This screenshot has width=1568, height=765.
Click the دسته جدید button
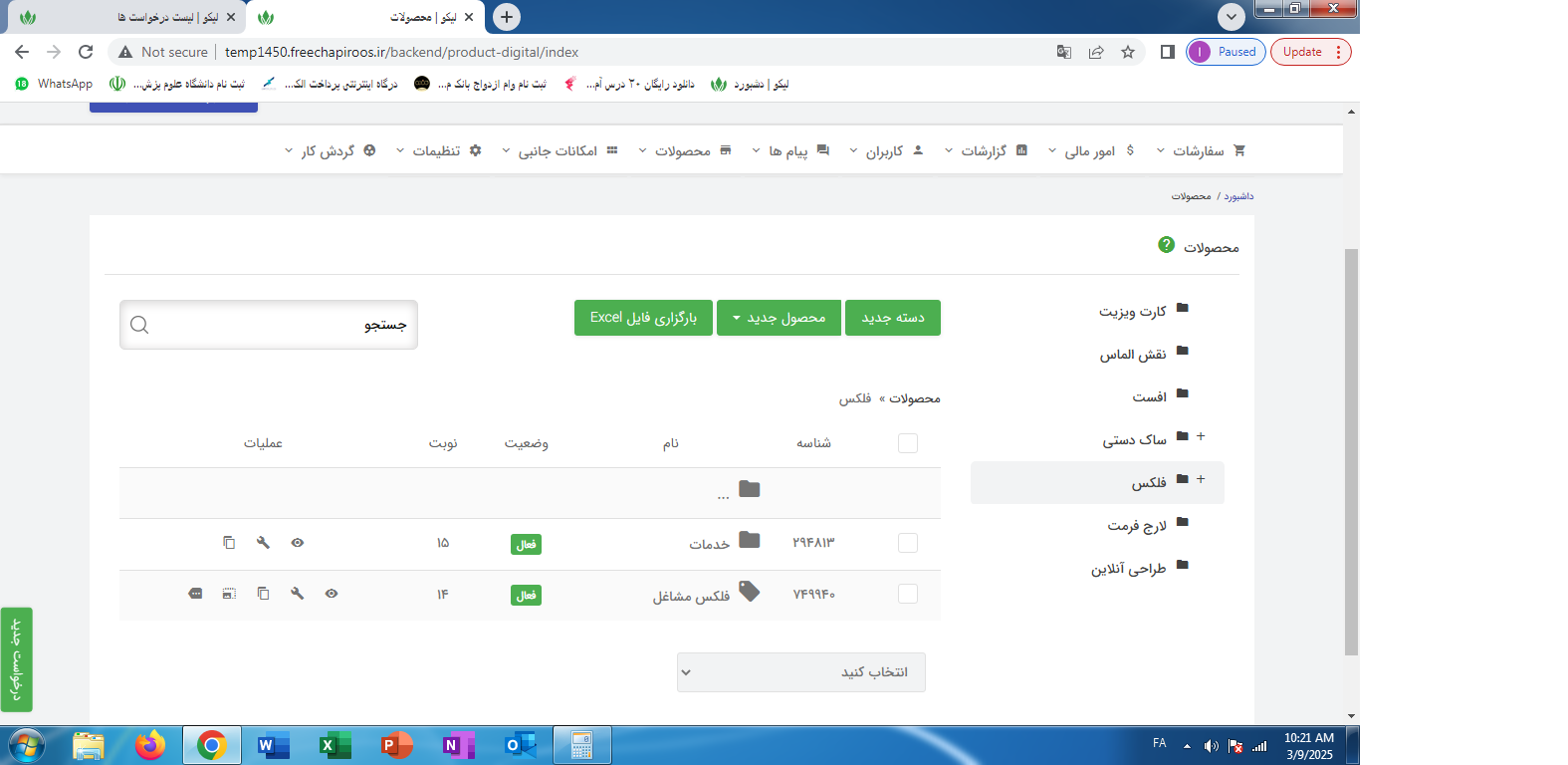click(893, 318)
